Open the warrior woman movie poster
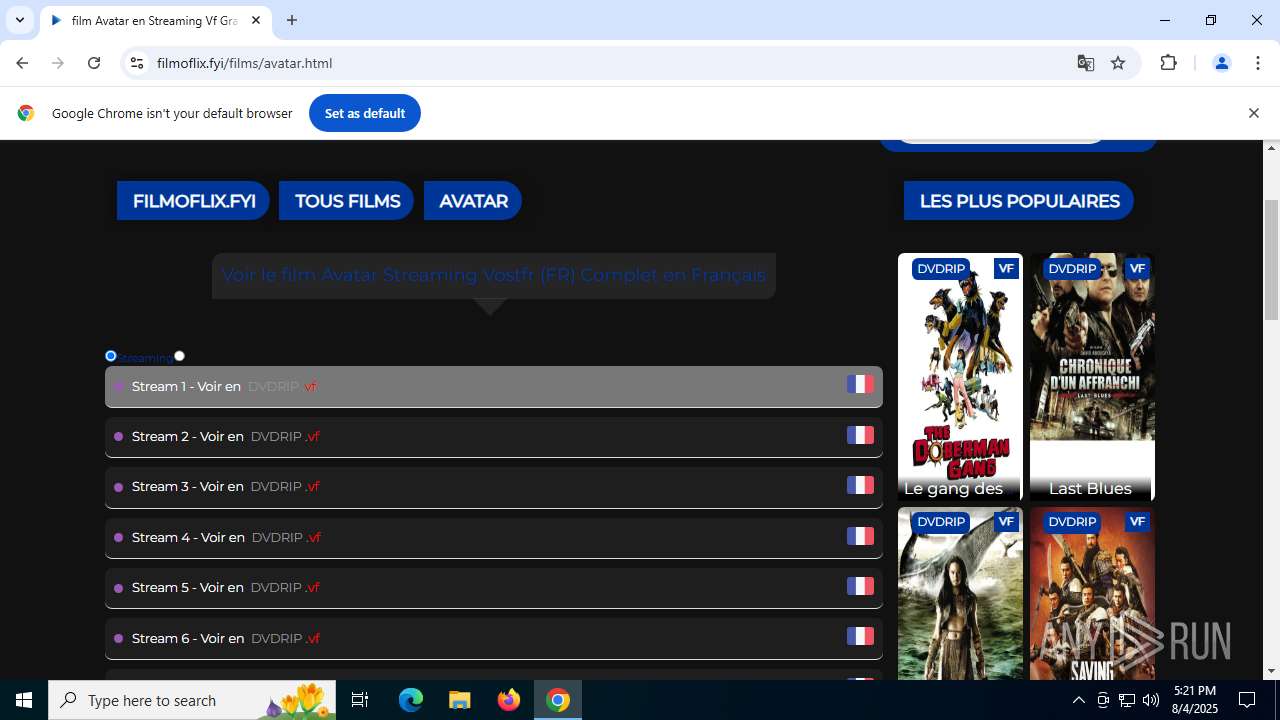 pyautogui.click(x=960, y=594)
